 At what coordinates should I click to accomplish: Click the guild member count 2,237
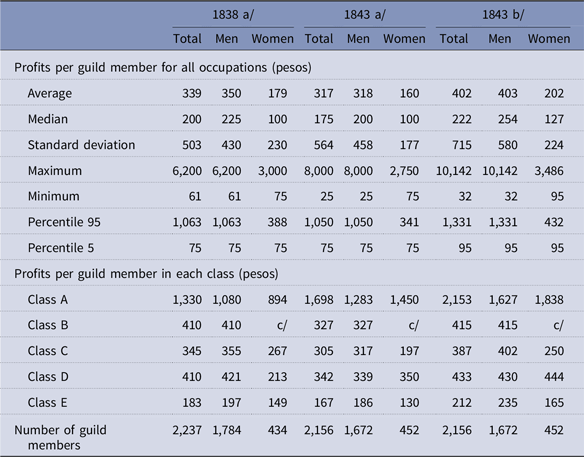click(x=187, y=431)
